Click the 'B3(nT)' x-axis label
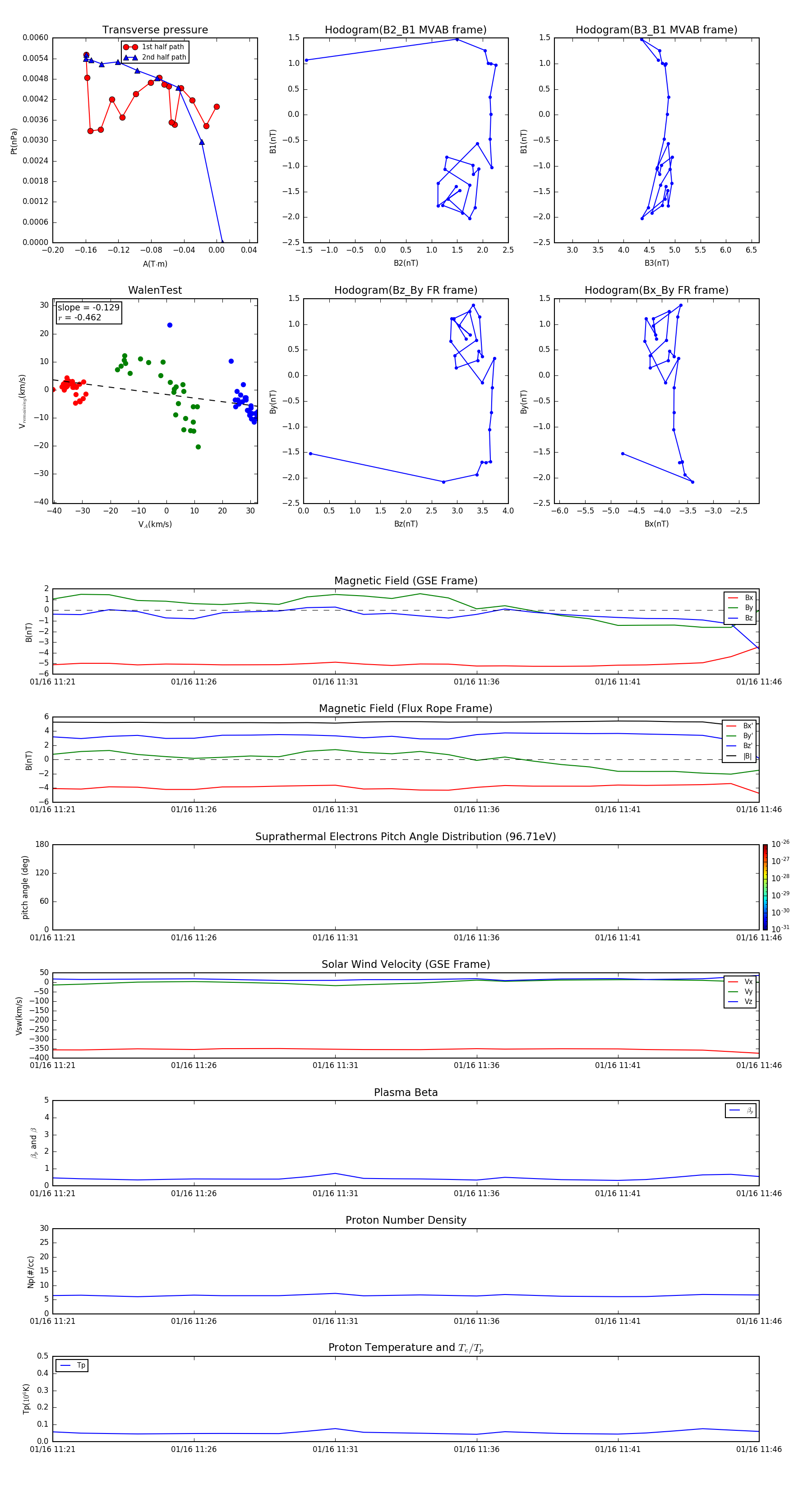 pyautogui.click(x=656, y=264)
